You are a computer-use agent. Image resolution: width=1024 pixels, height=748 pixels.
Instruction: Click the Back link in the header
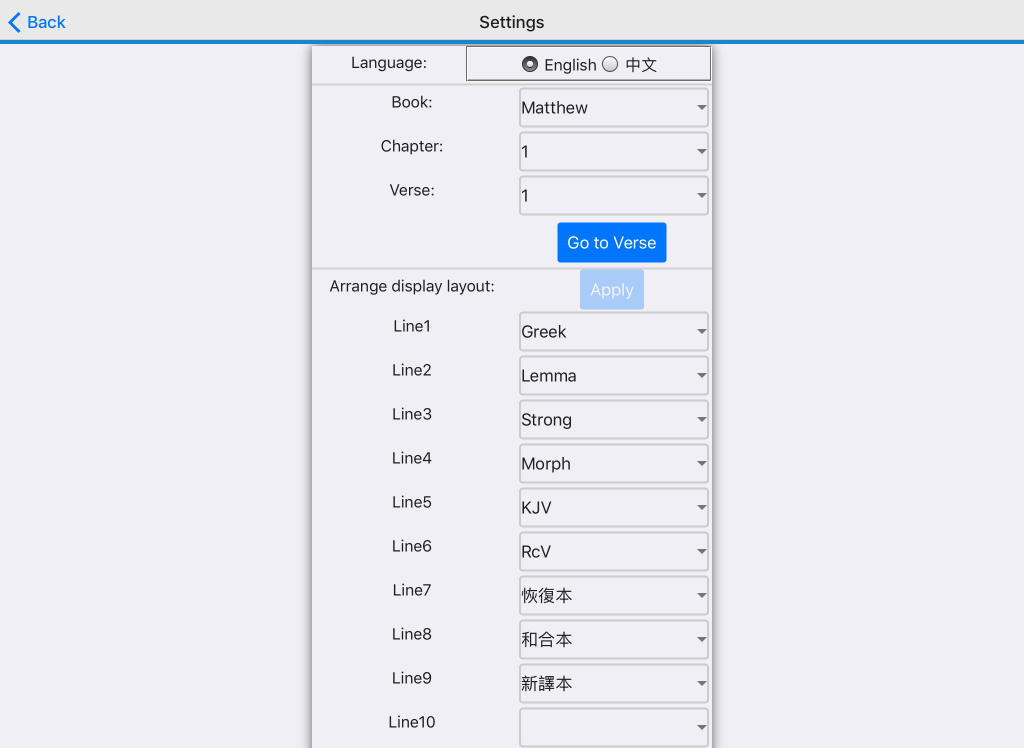42,21
